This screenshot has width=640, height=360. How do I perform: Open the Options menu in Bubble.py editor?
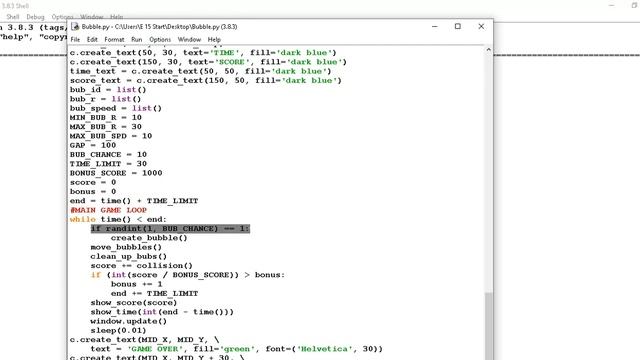pyautogui.click(x=160, y=40)
